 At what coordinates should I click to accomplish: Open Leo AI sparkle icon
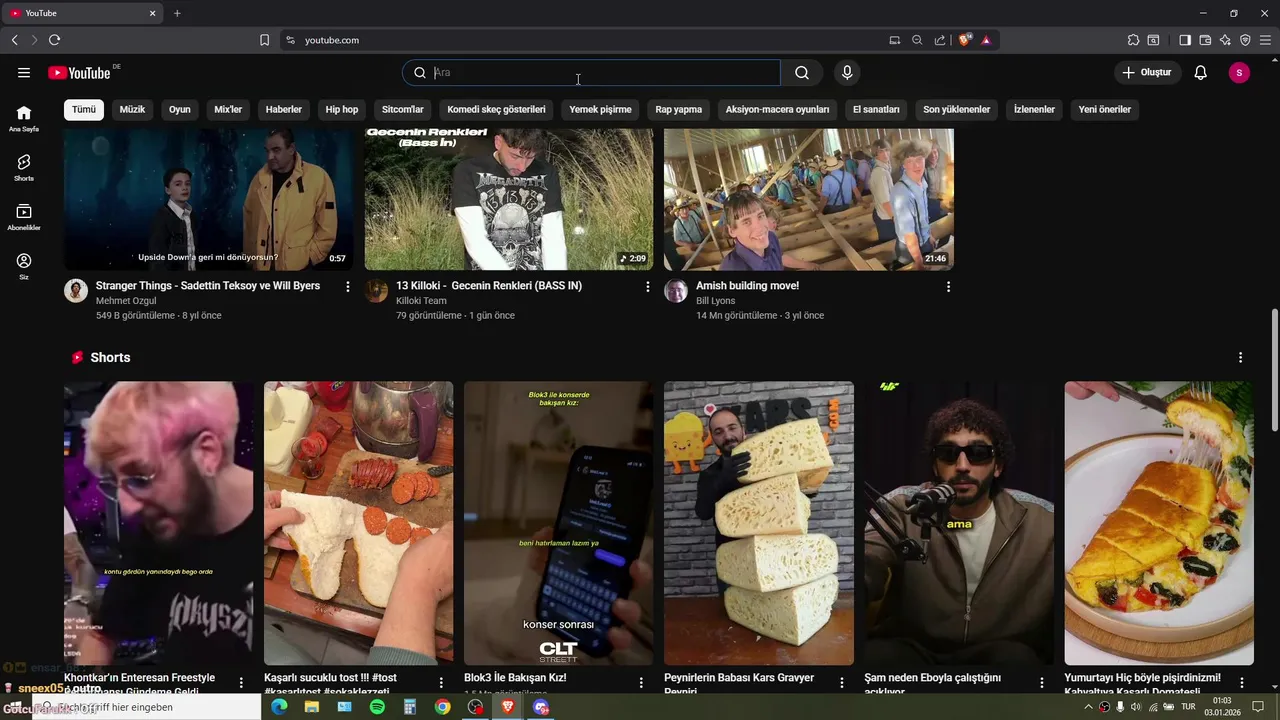(1225, 40)
